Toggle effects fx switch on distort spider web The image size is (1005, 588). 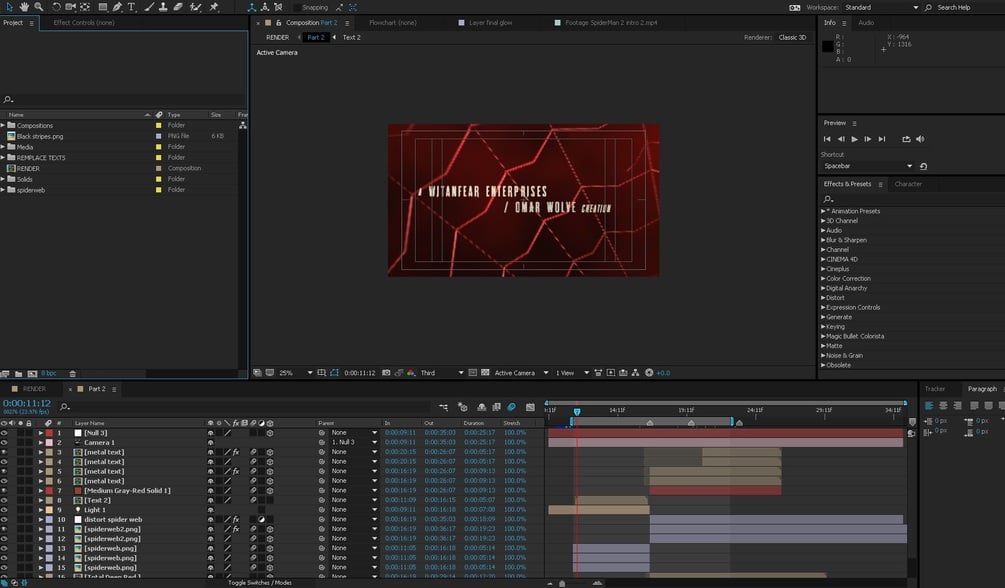[x=236, y=519]
